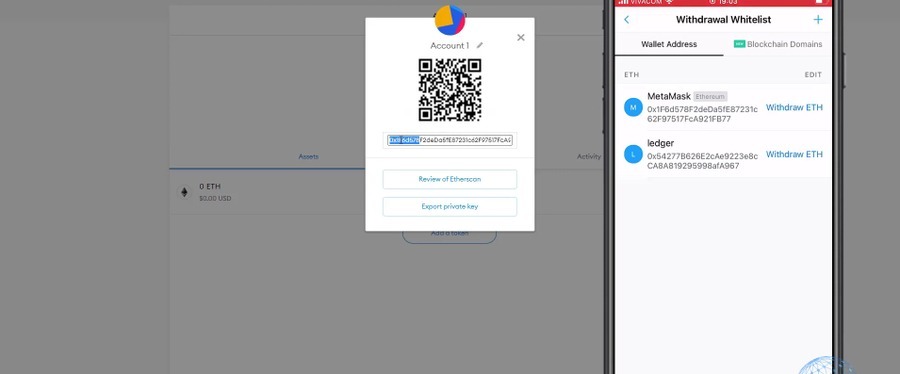Screen dimensions: 900x374
Task: Click the account QR code image
Action: coord(450,90)
